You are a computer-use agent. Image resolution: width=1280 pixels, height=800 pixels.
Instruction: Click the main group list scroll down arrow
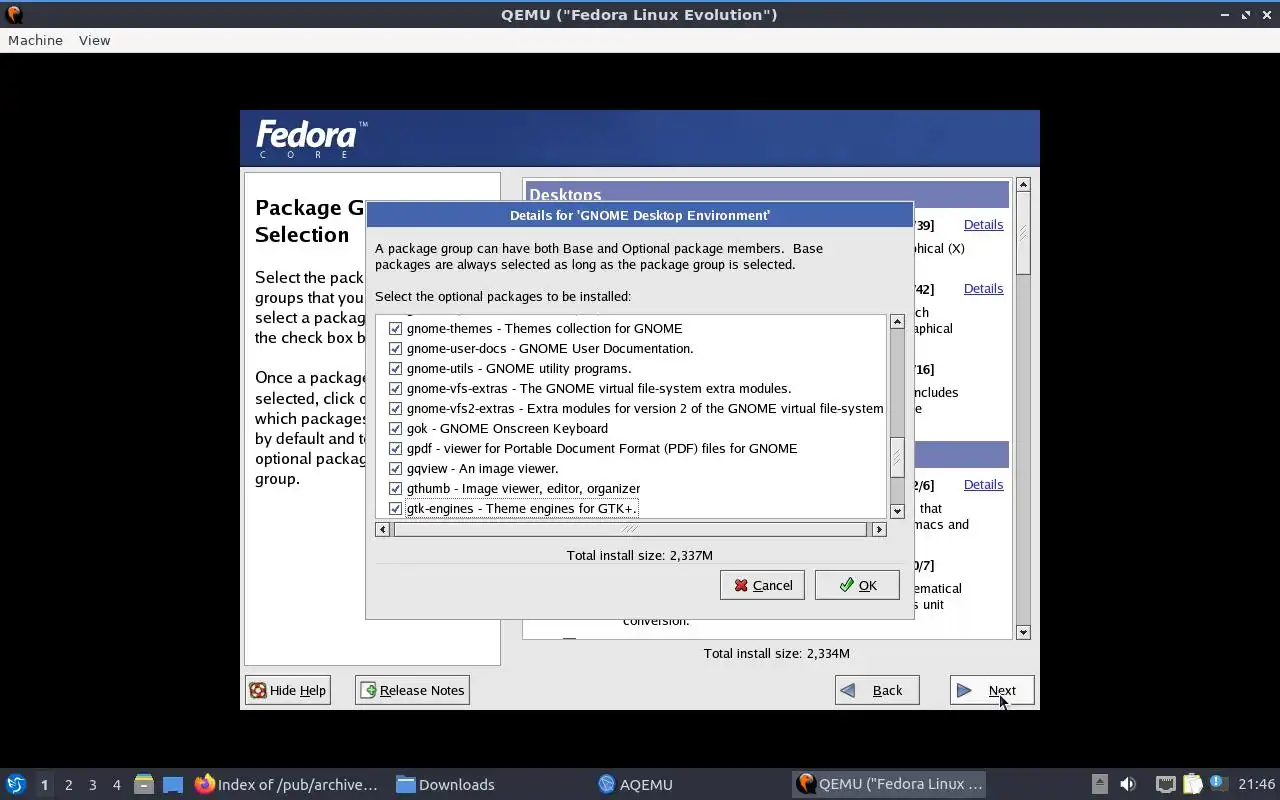pos(1023,632)
